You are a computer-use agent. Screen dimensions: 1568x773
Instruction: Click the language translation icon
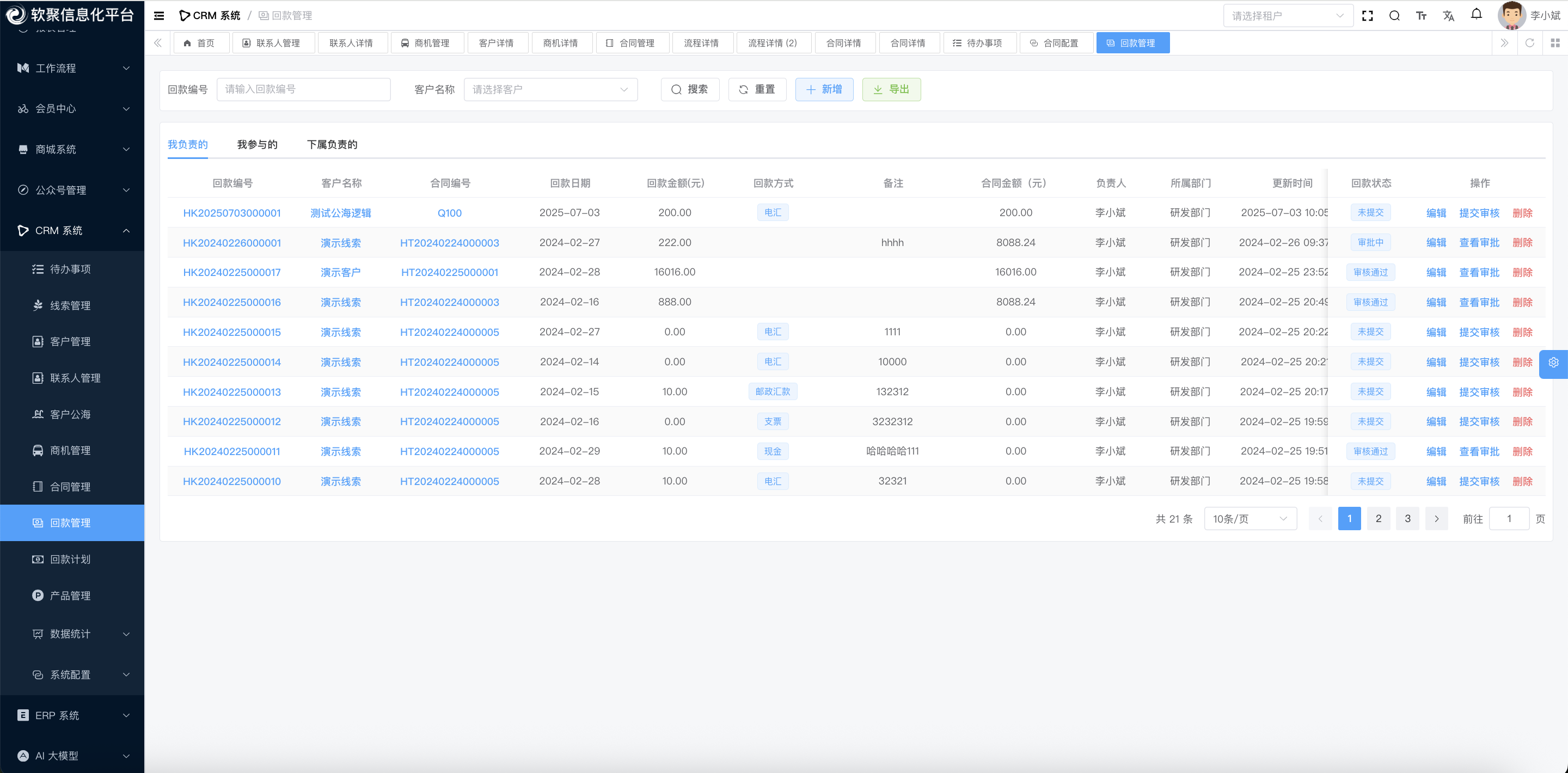pyautogui.click(x=1448, y=16)
